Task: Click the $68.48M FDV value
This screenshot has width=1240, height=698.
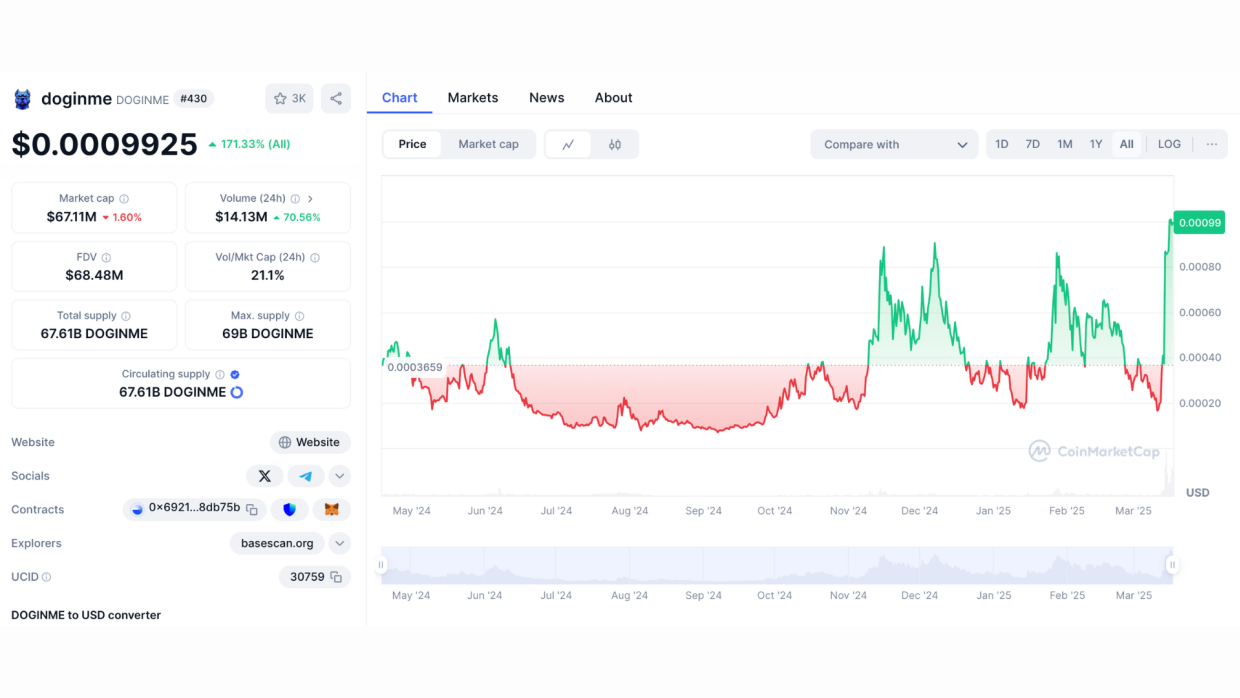Action: [94, 275]
